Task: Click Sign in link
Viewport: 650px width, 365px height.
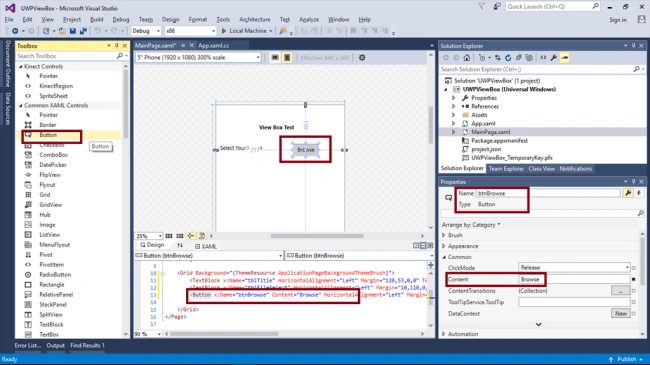Action: pos(618,19)
